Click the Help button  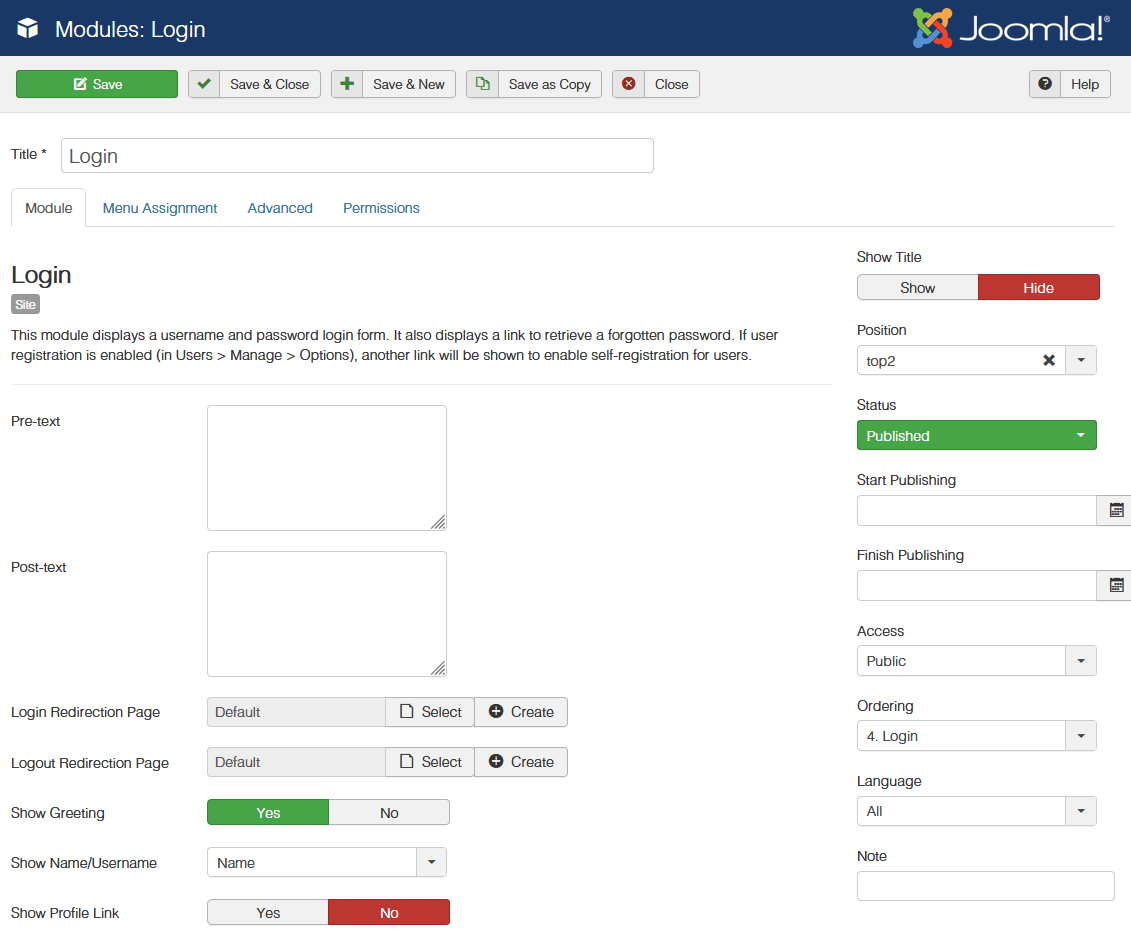coord(1070,84)
